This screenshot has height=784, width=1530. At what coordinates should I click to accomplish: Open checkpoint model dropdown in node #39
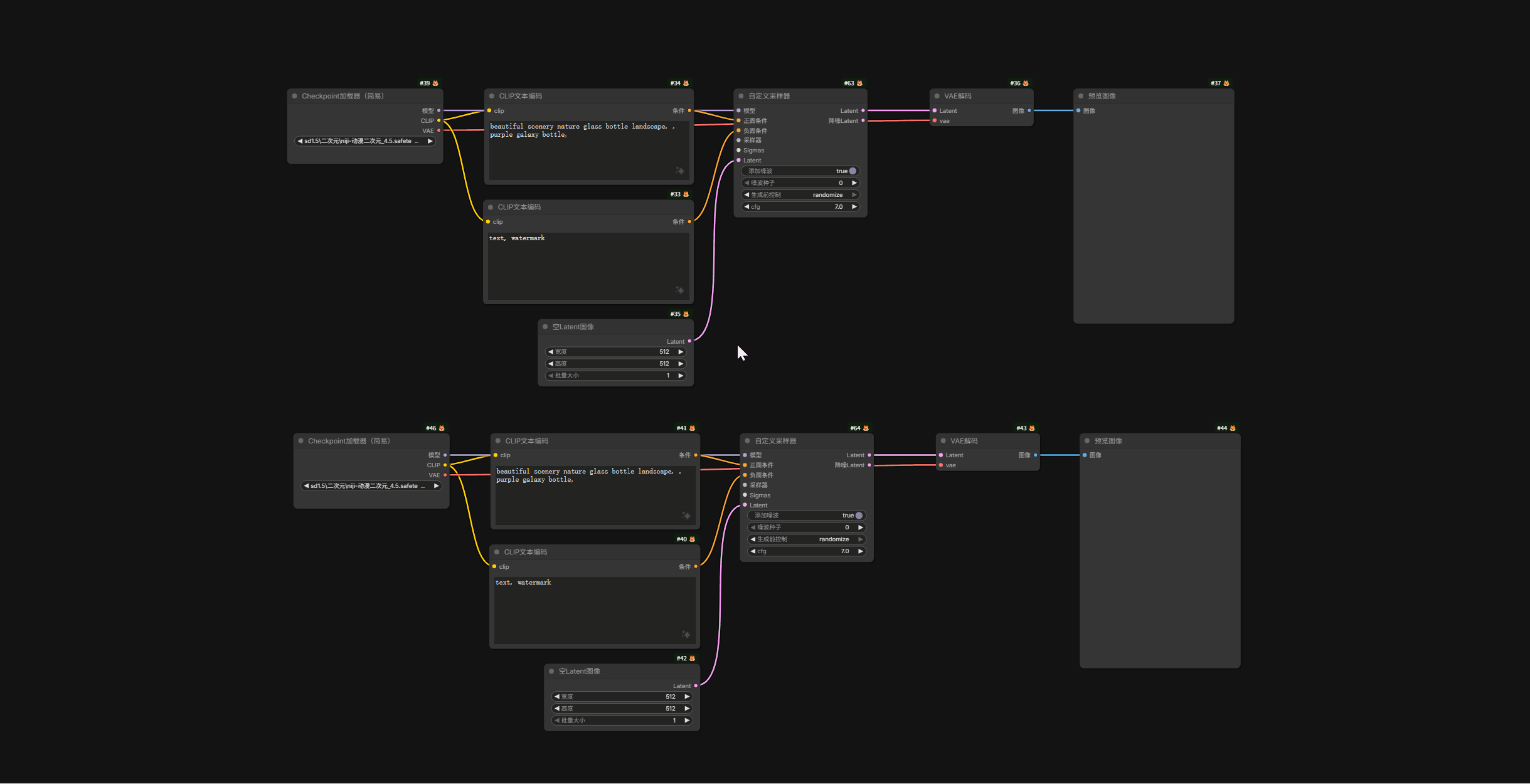[365, 141]
